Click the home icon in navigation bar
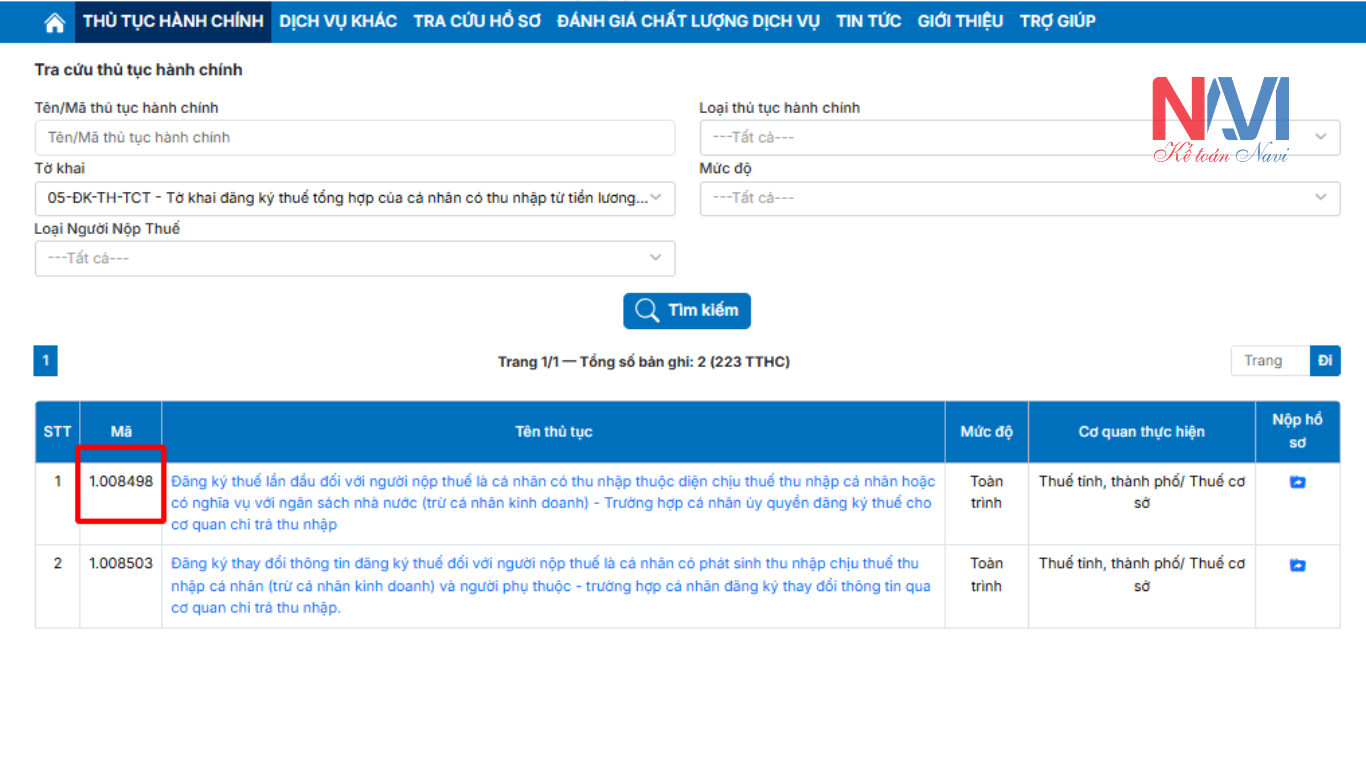Image resolution: width=1366 pixels, height=768 pixels. 55,22
